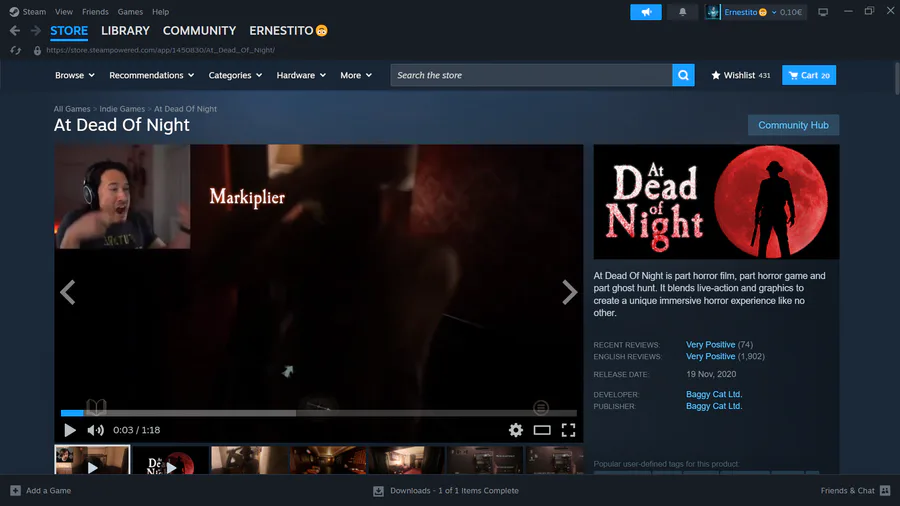Expand the Hardware dropdown
This screenshot has width=900, height=506.
301,75
